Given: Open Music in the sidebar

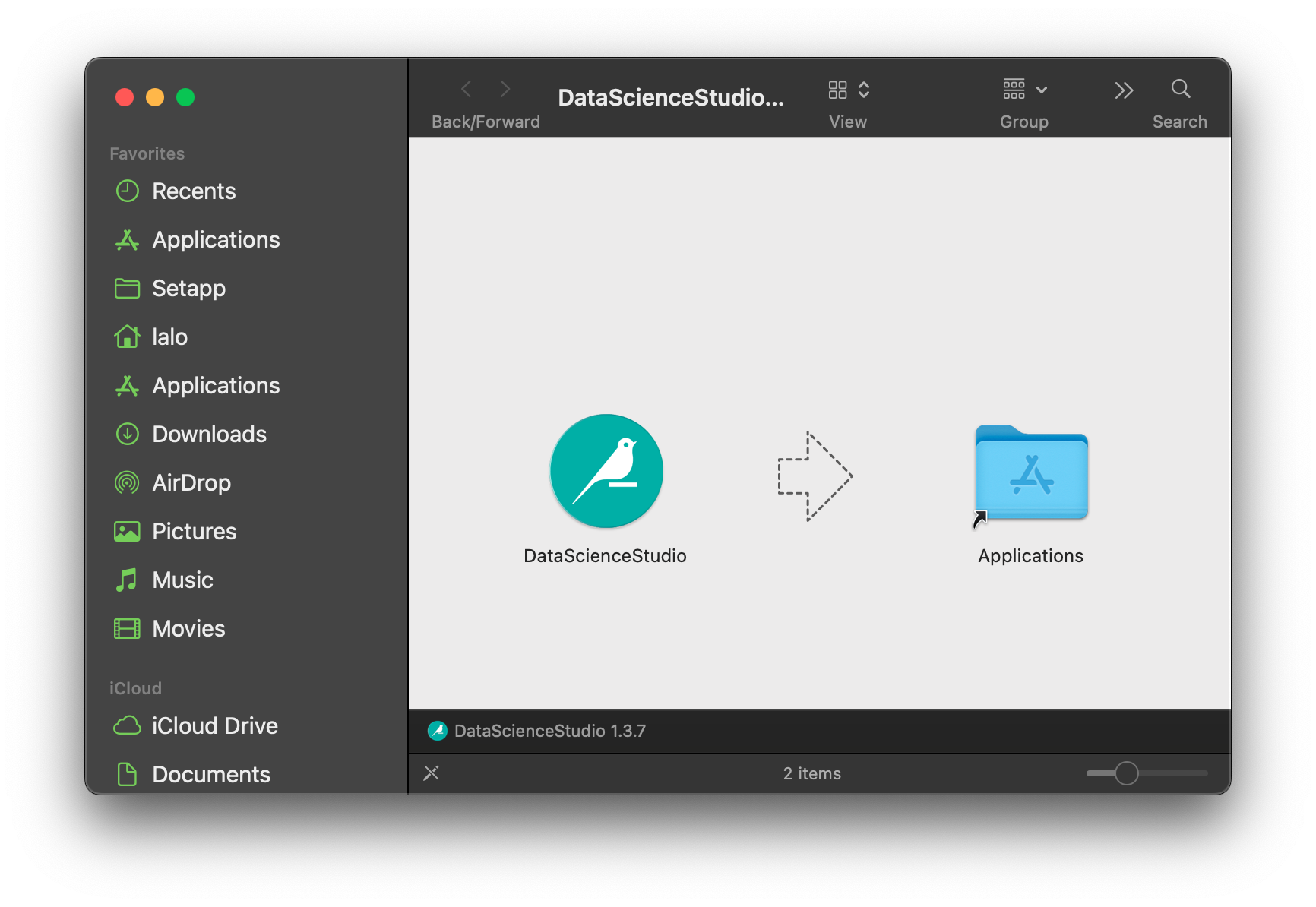Looking at the screenshot, I should [x=182, y=580].
